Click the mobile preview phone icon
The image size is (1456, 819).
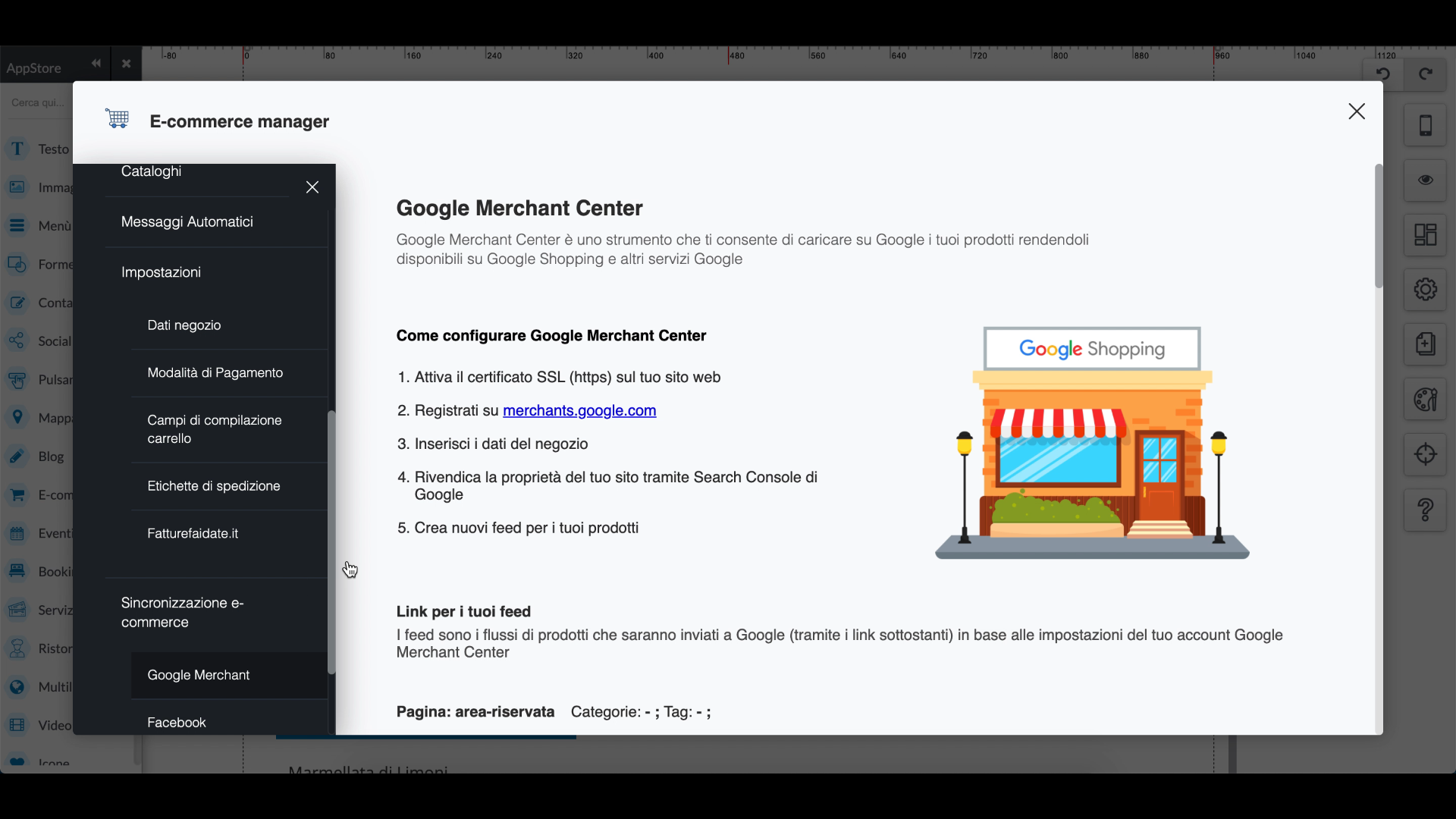[x=1425, y=126]
